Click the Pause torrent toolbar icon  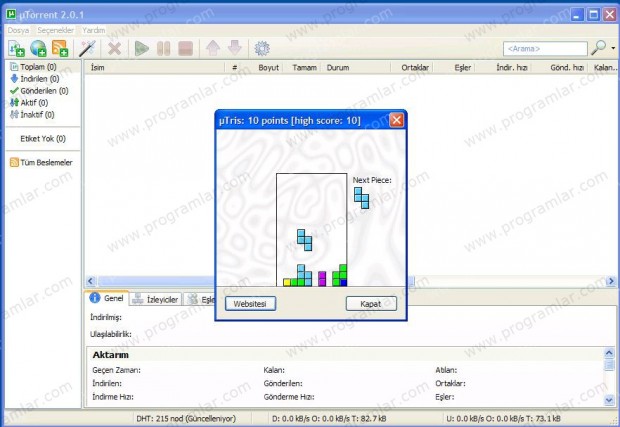[x=163, y=47]
